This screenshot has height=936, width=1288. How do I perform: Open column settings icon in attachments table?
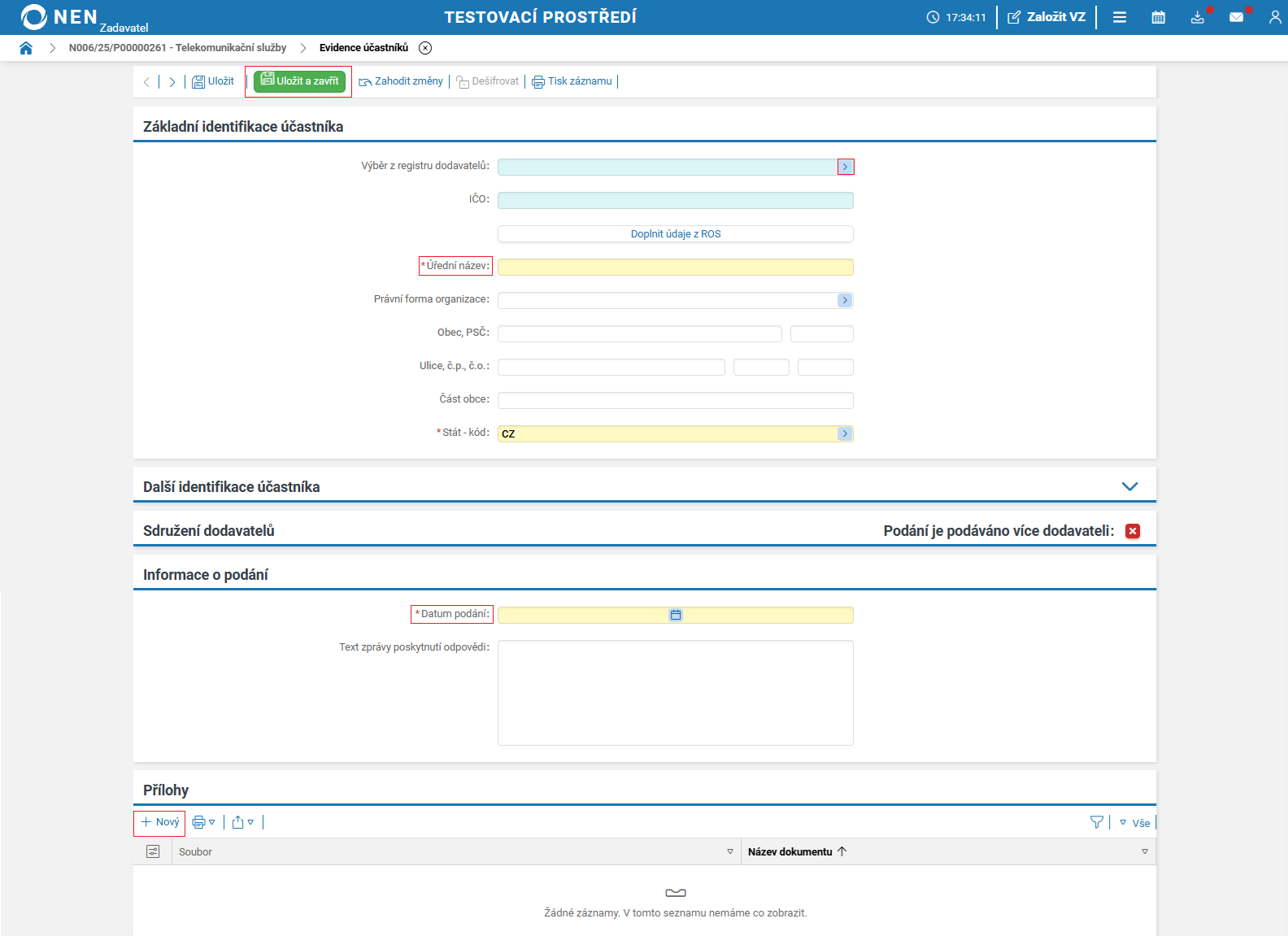coord(153,851)
